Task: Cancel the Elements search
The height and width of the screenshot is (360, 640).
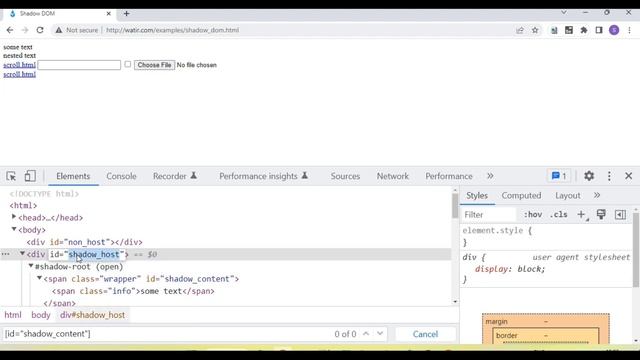Action: click(425, 334)
